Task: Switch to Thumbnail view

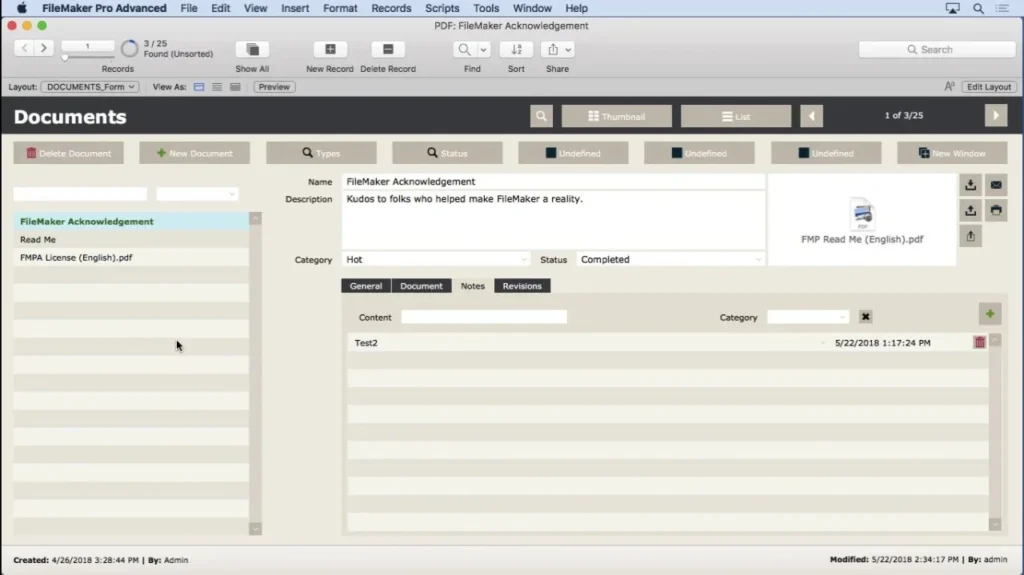Action: coord(616,116)
